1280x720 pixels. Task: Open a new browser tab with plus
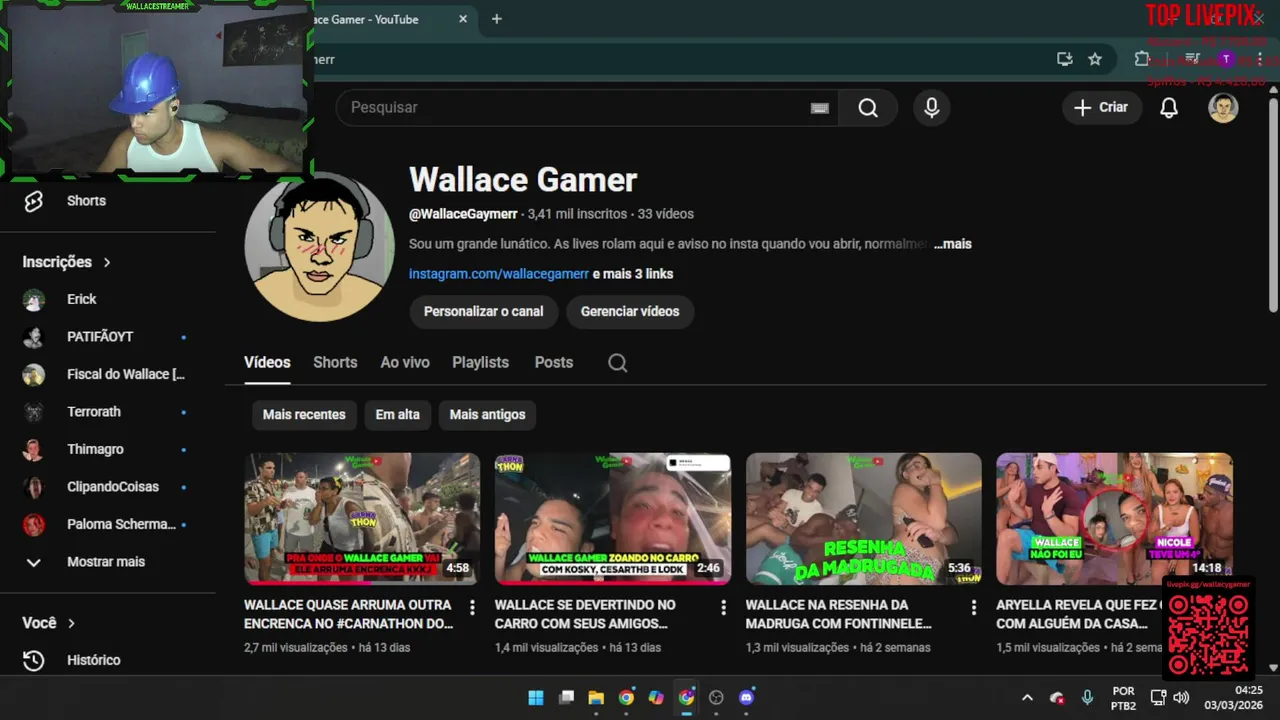pyautogui.click(x=496, y=19)
